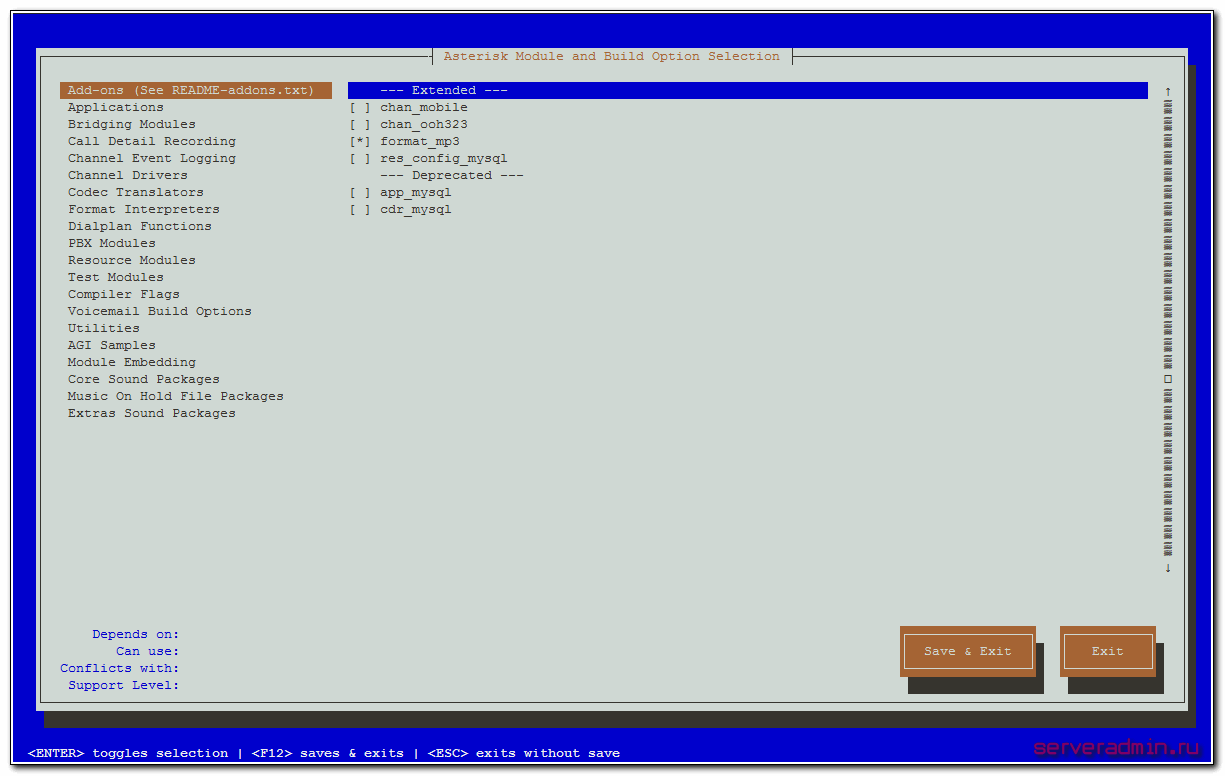Viewport: 1225px width, 776px height.
Task: Enable the chan_ooh323 module checkbox
Action: 360,125
